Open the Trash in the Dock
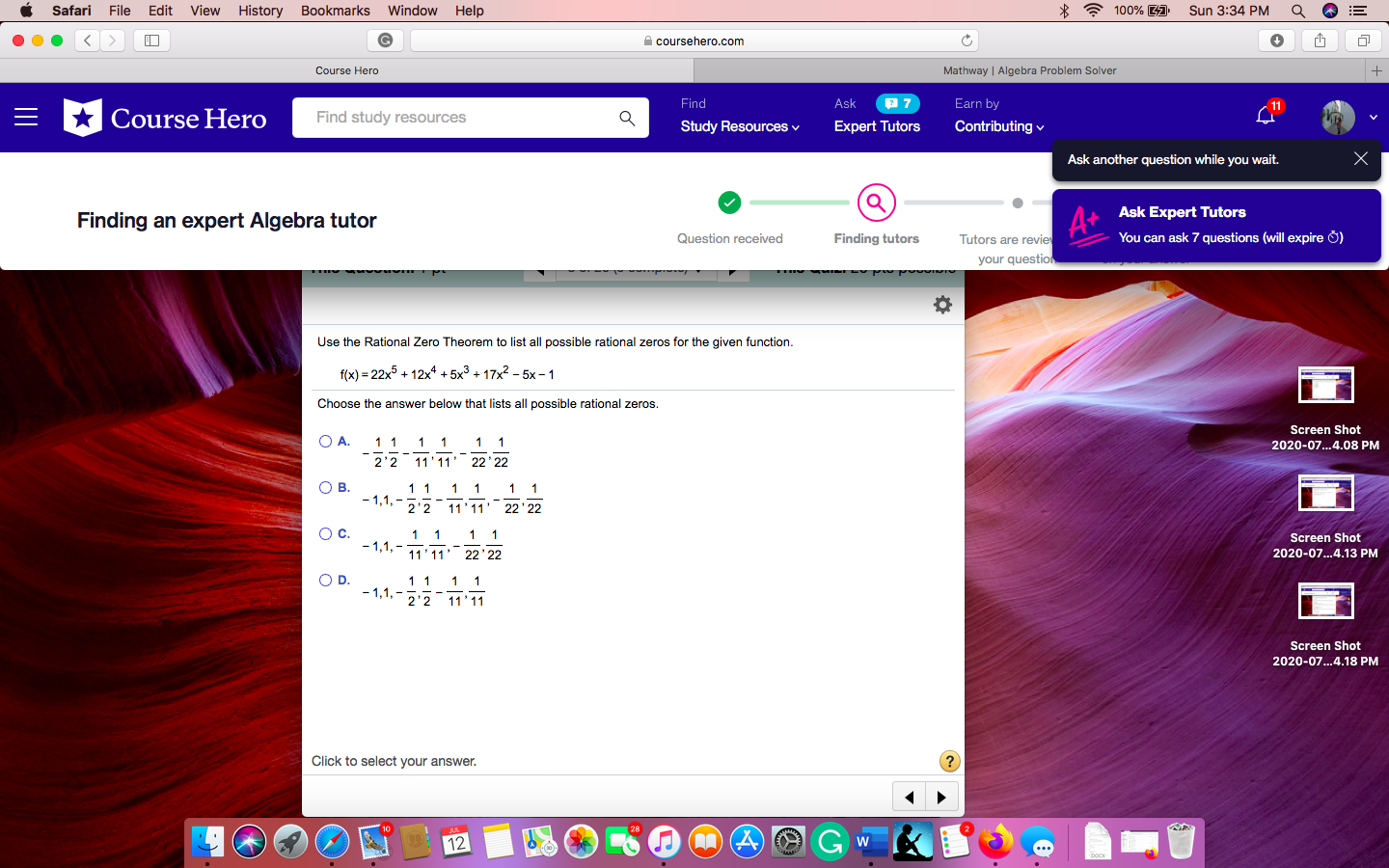Screen dimensions: 1389x868 coord(1181,841)
